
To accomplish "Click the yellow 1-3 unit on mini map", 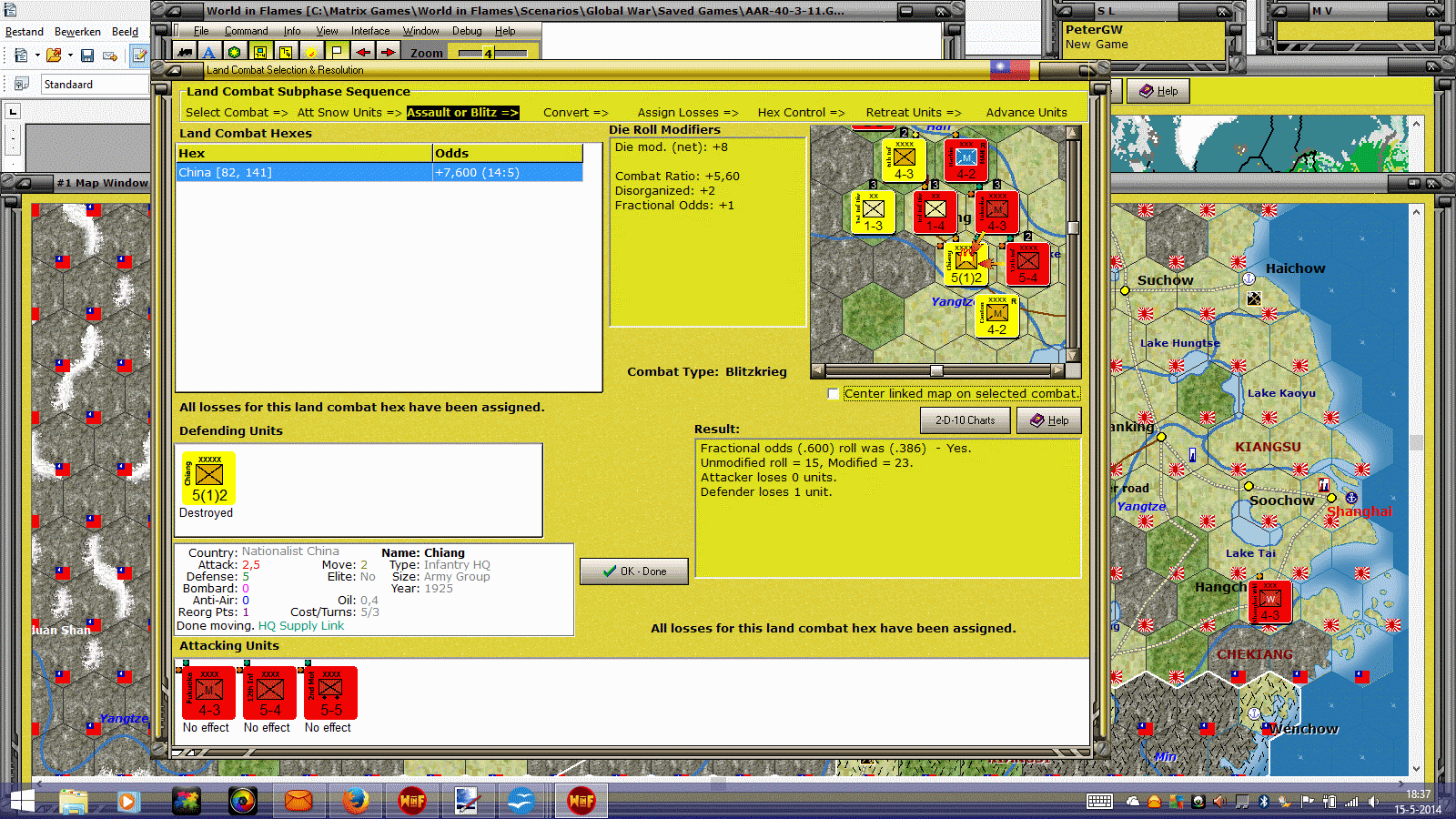I will tap(873, 212).
